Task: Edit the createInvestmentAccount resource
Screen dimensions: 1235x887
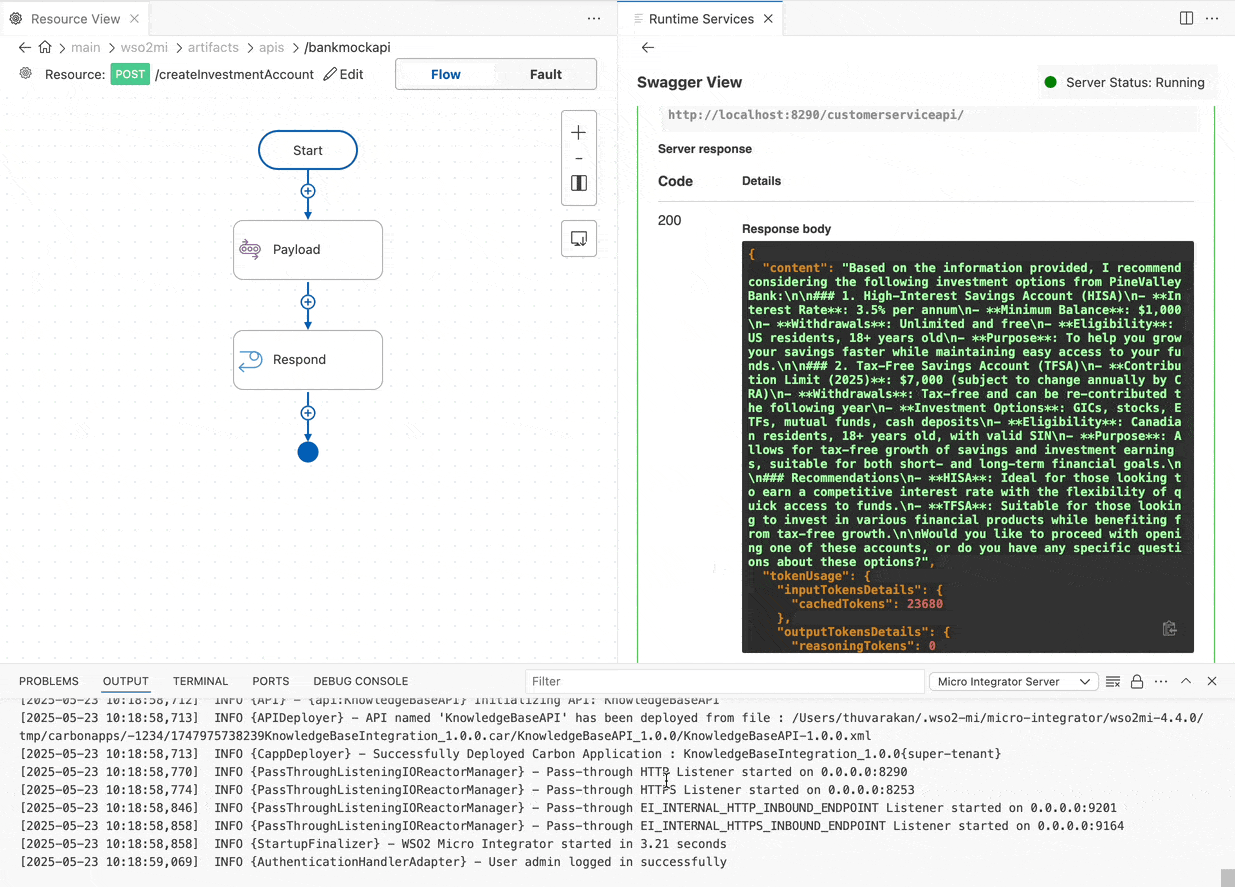Action: 343,74
